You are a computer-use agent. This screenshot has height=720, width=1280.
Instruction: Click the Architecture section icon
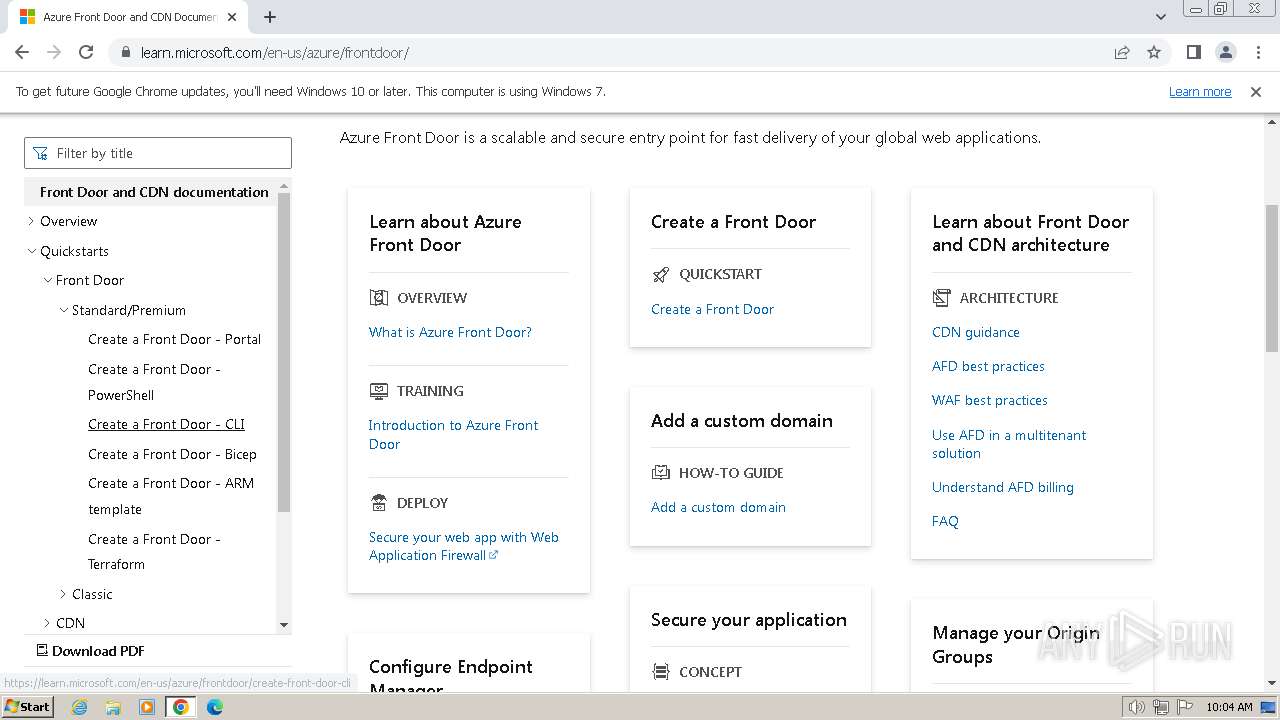941,297
